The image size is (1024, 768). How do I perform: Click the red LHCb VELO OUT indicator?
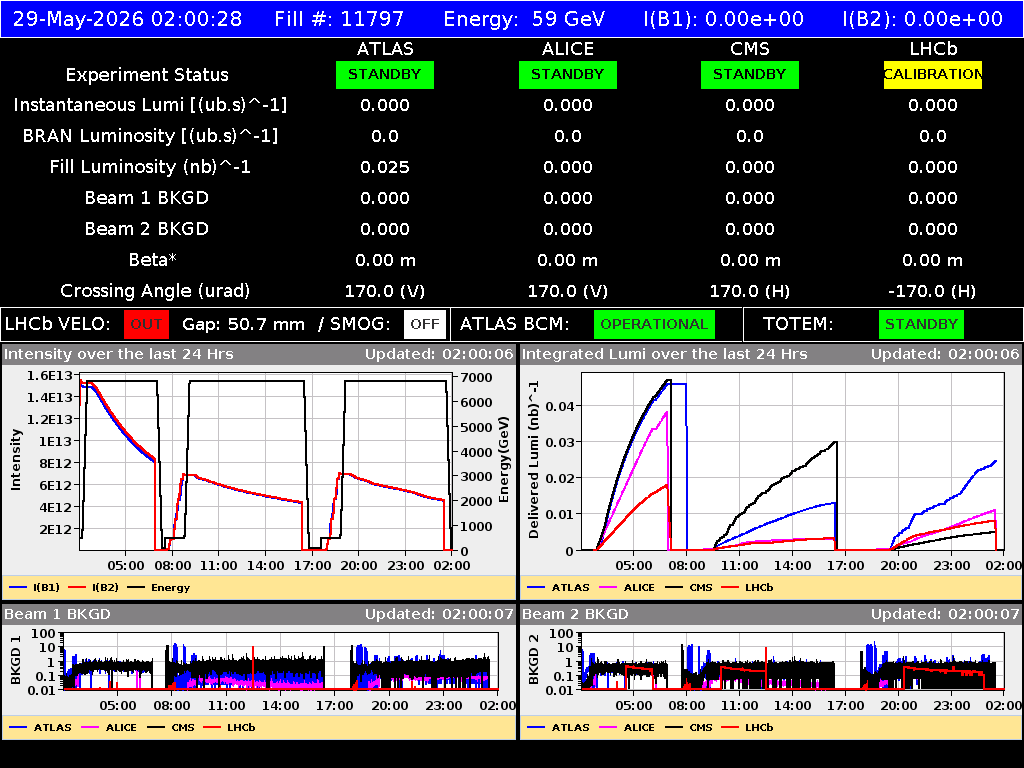coord(146,325)
